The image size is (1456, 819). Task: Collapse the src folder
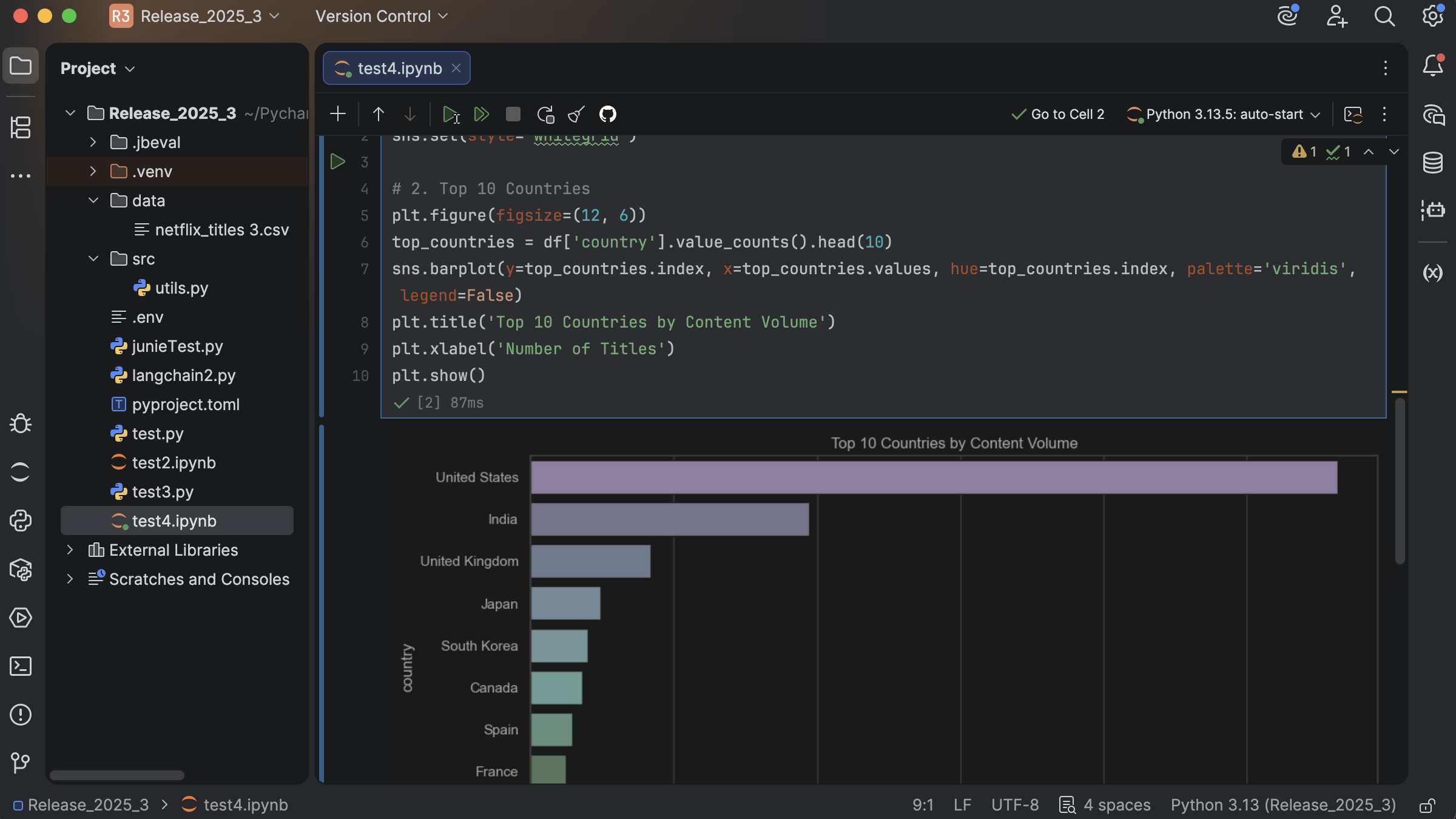[93, 258]
